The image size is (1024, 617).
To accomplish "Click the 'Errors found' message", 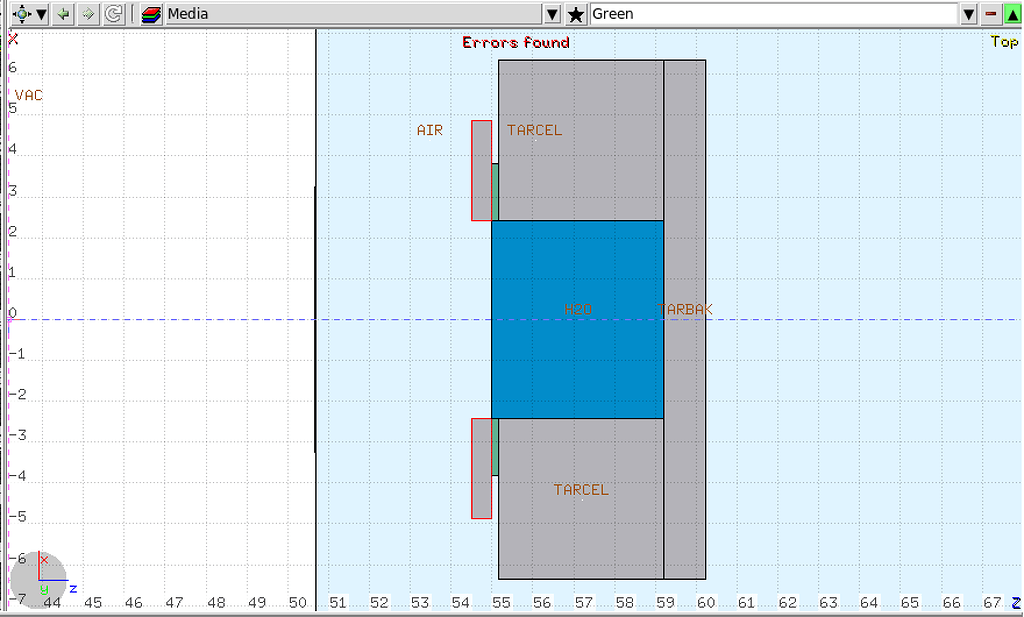I will (516, 43).
